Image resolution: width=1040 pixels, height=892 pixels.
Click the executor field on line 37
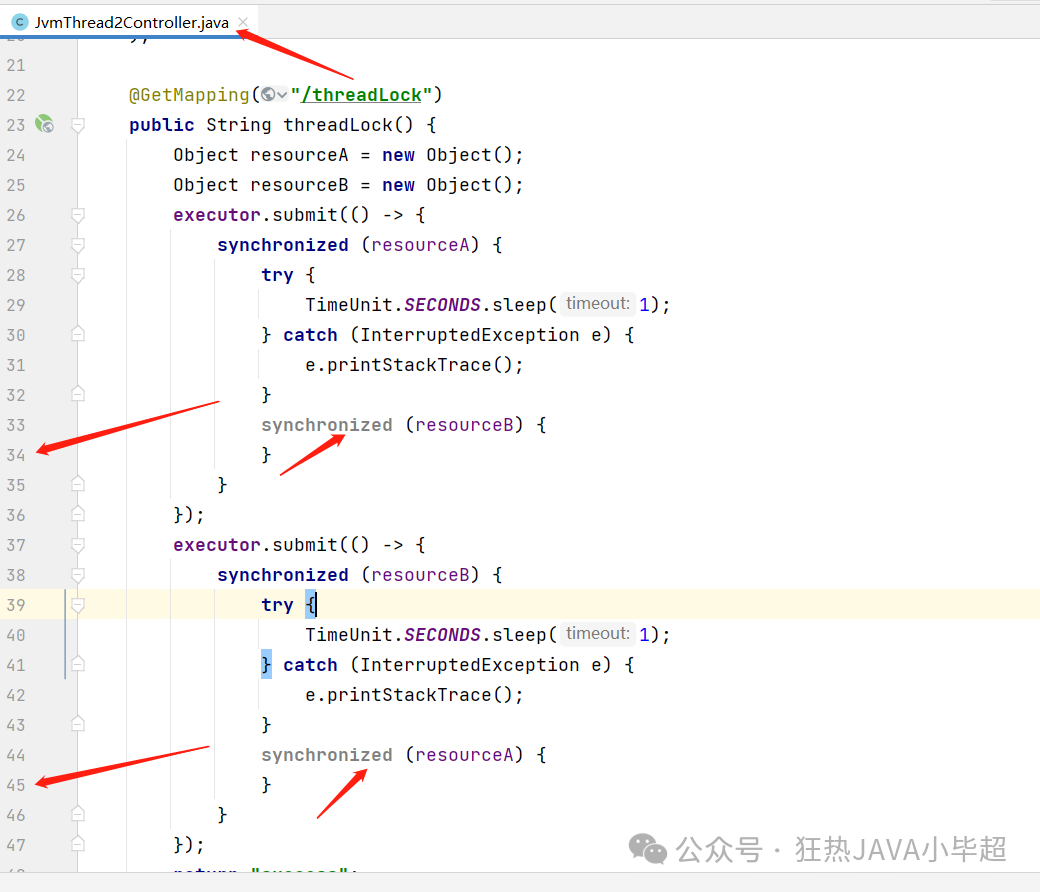pyautogui.click(x=217, y=544)
